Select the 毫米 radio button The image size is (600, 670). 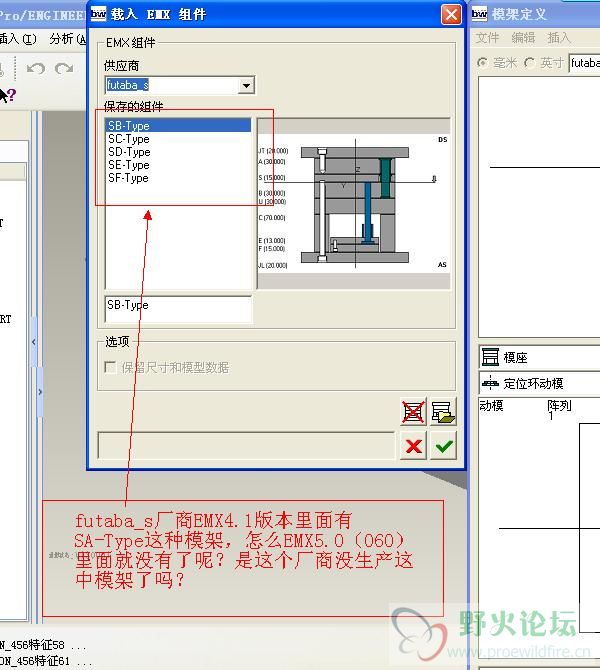482,63
